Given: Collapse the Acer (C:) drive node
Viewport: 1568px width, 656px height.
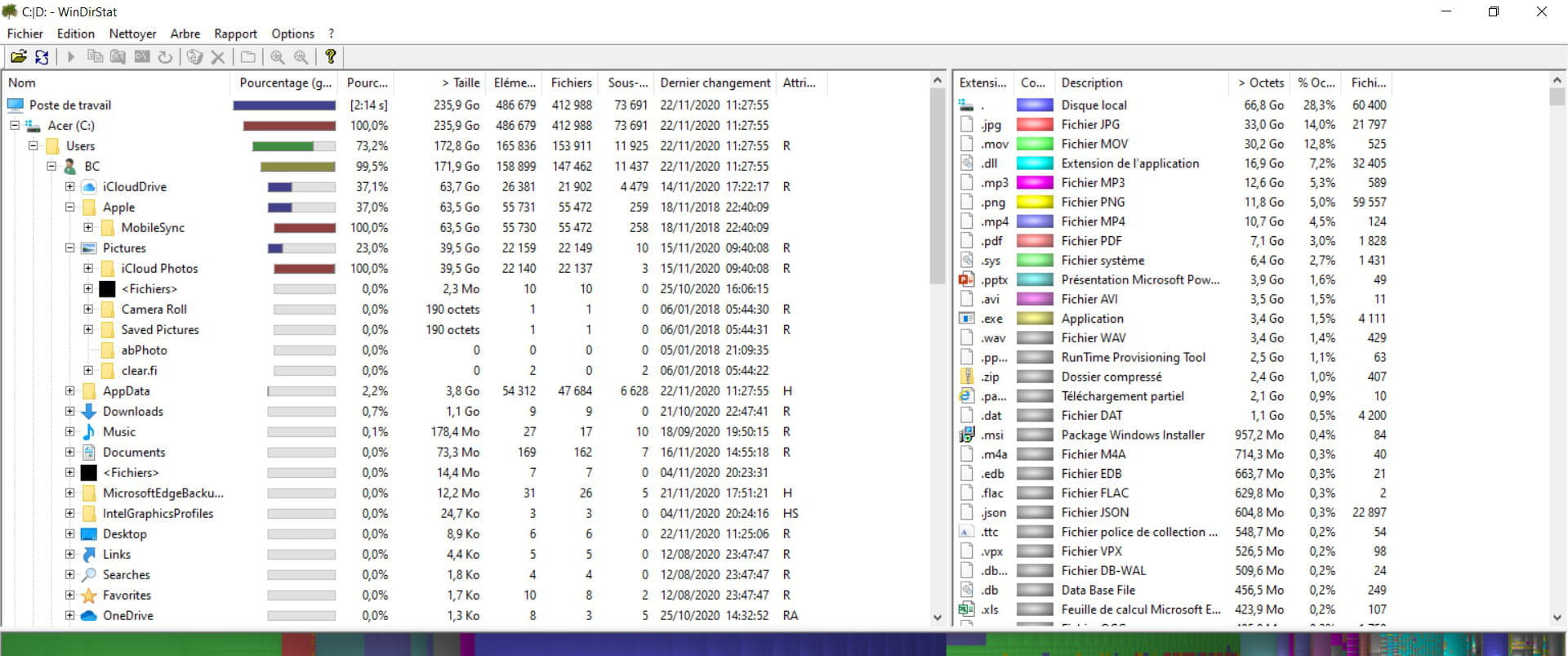Looking at the screenshot, I should coord(15,125).
